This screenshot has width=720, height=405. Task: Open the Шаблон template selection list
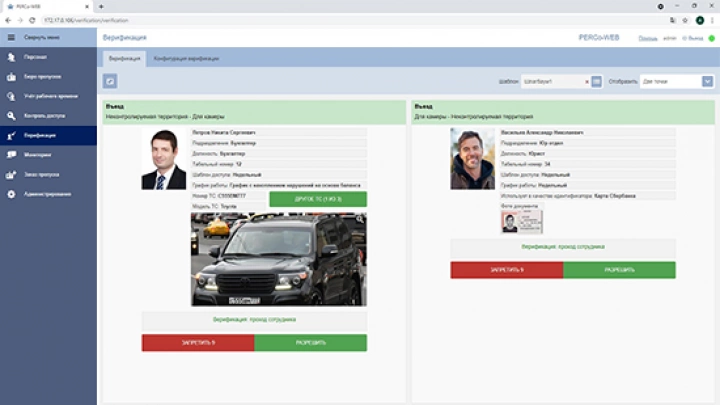click(596, 81)
